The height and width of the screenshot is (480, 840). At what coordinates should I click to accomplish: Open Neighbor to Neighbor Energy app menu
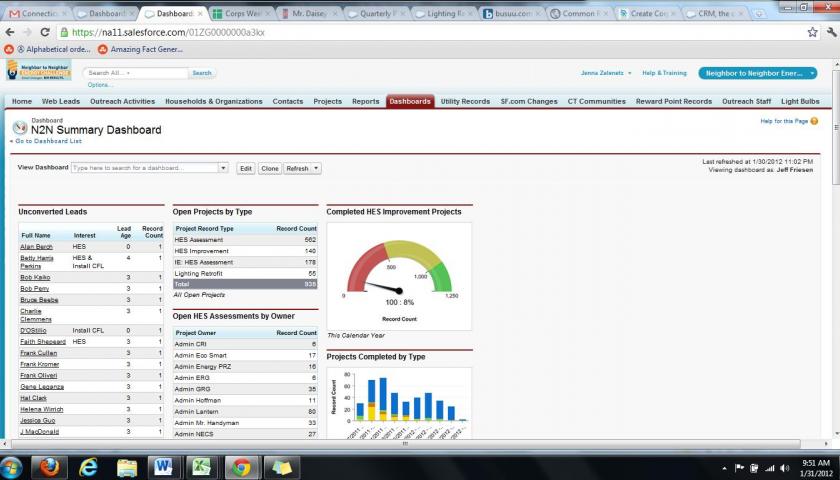[758, 73]
